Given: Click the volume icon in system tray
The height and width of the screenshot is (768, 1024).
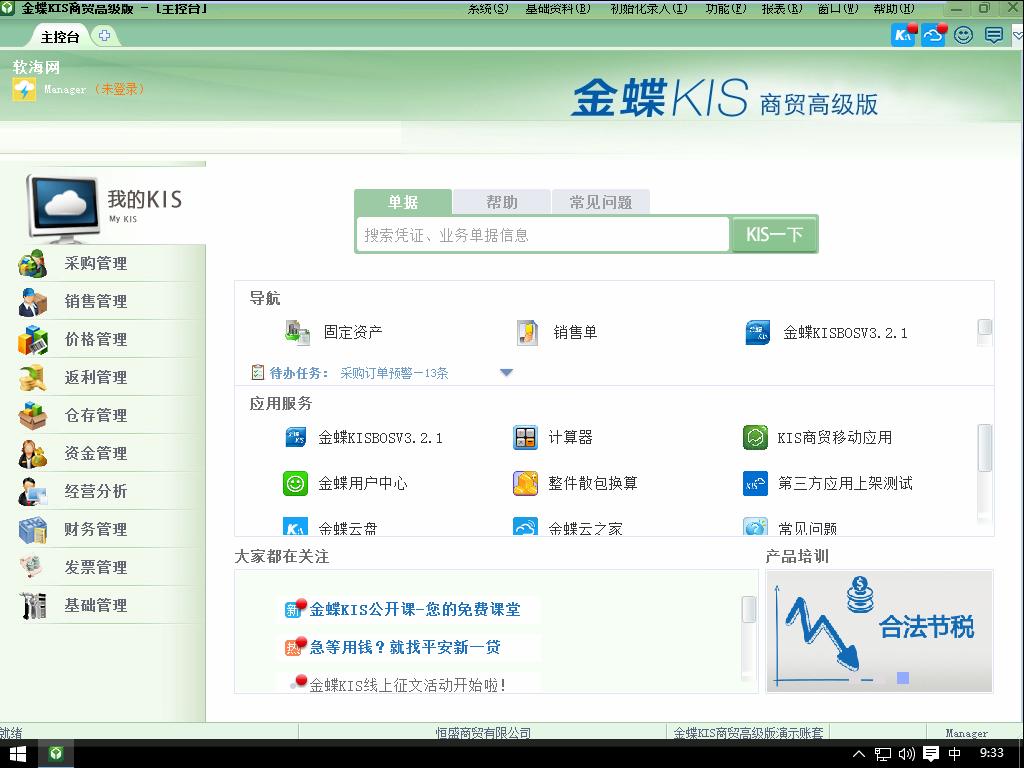Looking at the screenshot, I should [906, 754].
